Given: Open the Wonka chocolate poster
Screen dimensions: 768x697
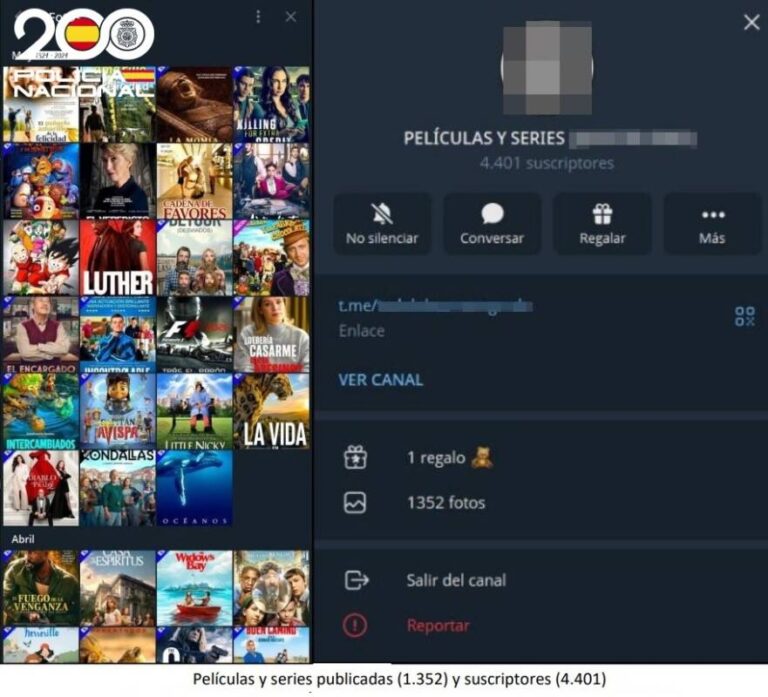Looking at the screenshot, I should coord(271,258).
